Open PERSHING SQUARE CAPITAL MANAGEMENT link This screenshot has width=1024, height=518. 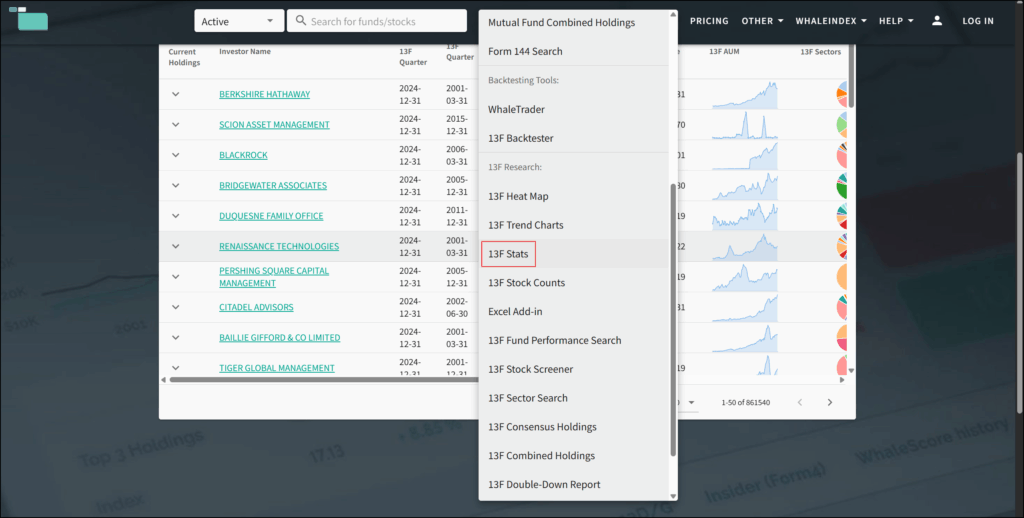pyautogui.click(x=274, y=277)
